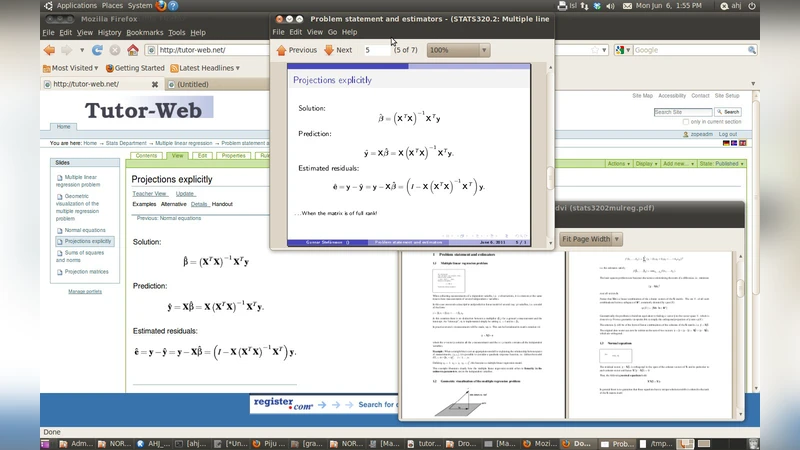Expand the Actions dropdown menu

[x=617, y=163]
